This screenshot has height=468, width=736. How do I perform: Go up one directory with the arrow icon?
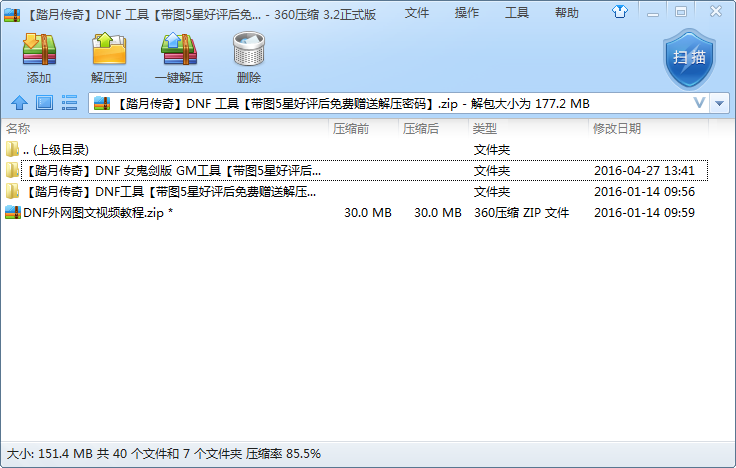(18, 103)
